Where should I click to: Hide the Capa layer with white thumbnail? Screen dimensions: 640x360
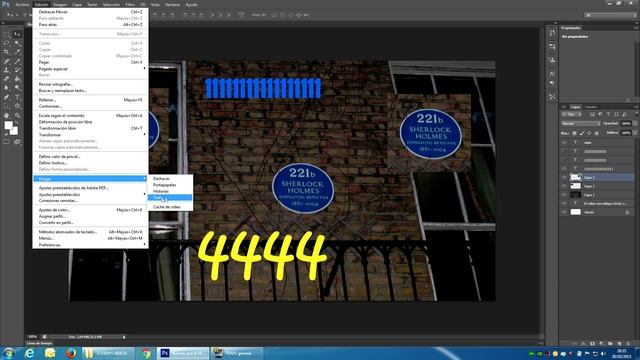point(564,186)
